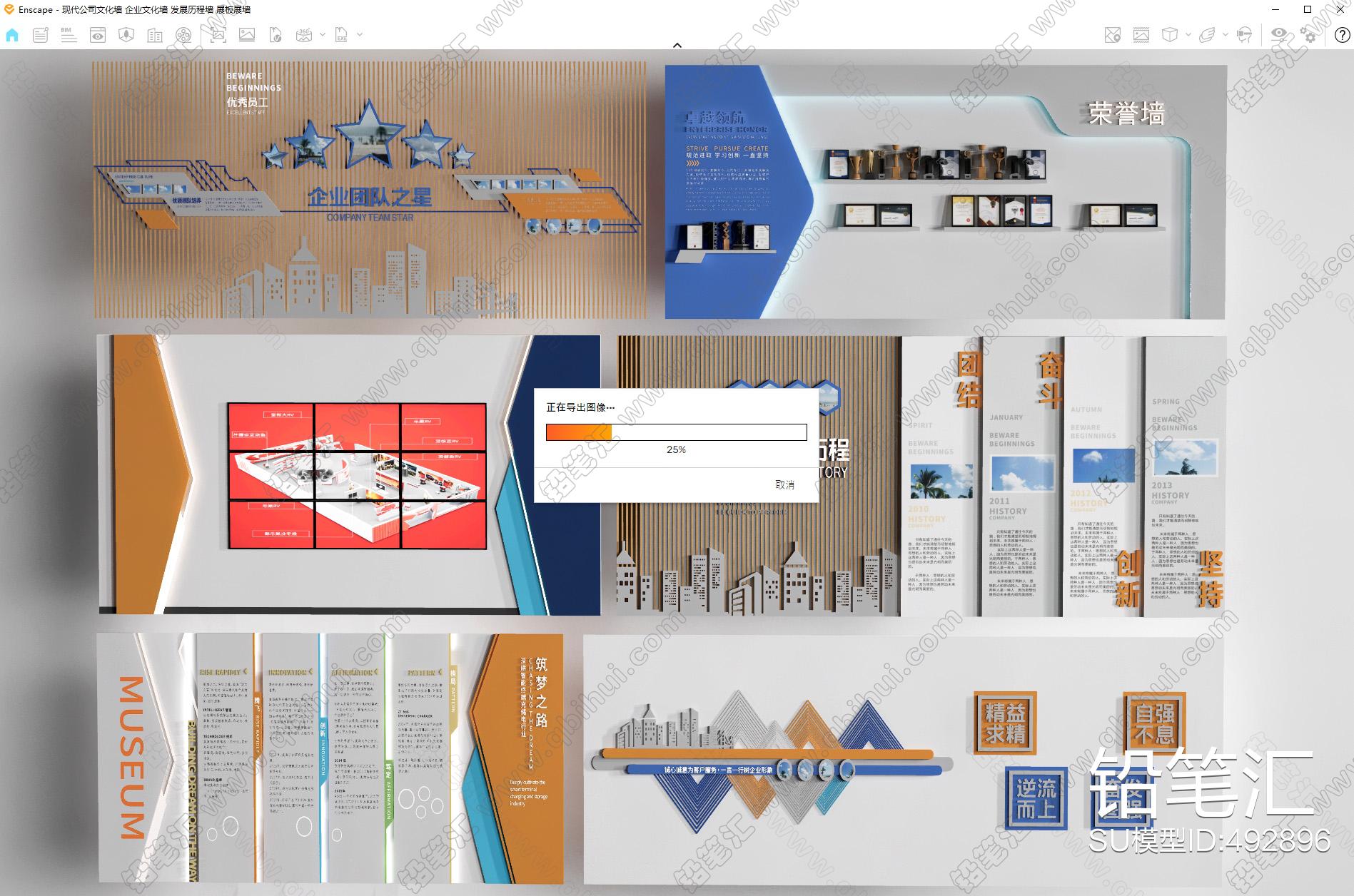The height and width of the screenshot is (896, 1354).
Task: Open the Help question mark icon
Action: click(x=1342, y=34)
